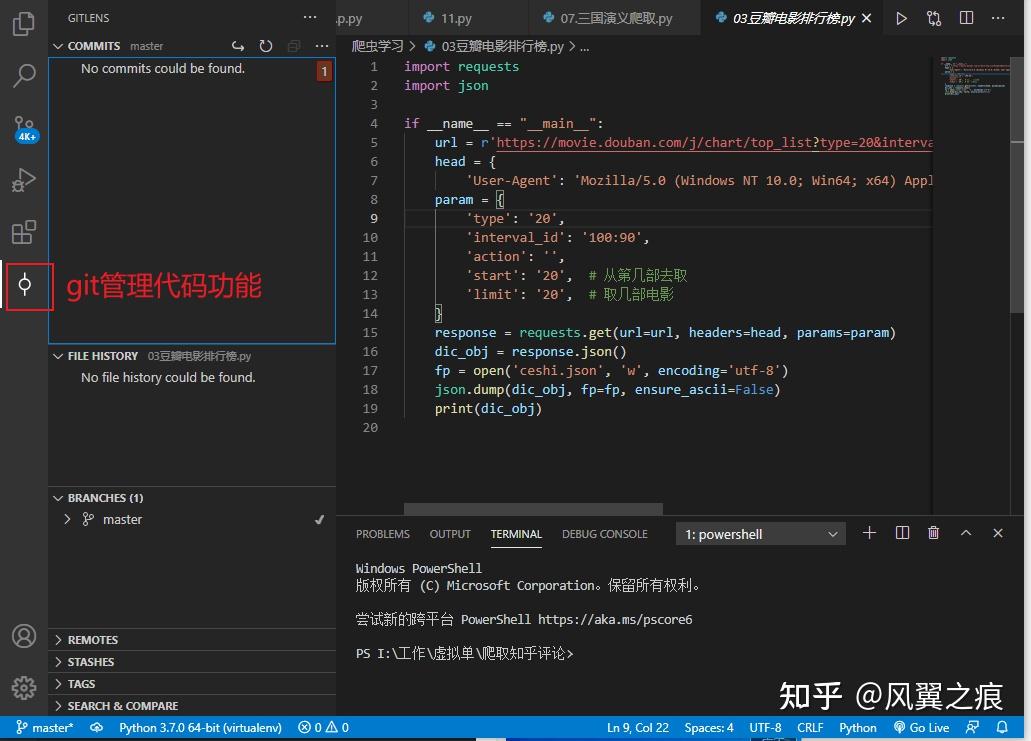
Task: Open Source Control view showing the 4K badge
Action: point(25,128)
